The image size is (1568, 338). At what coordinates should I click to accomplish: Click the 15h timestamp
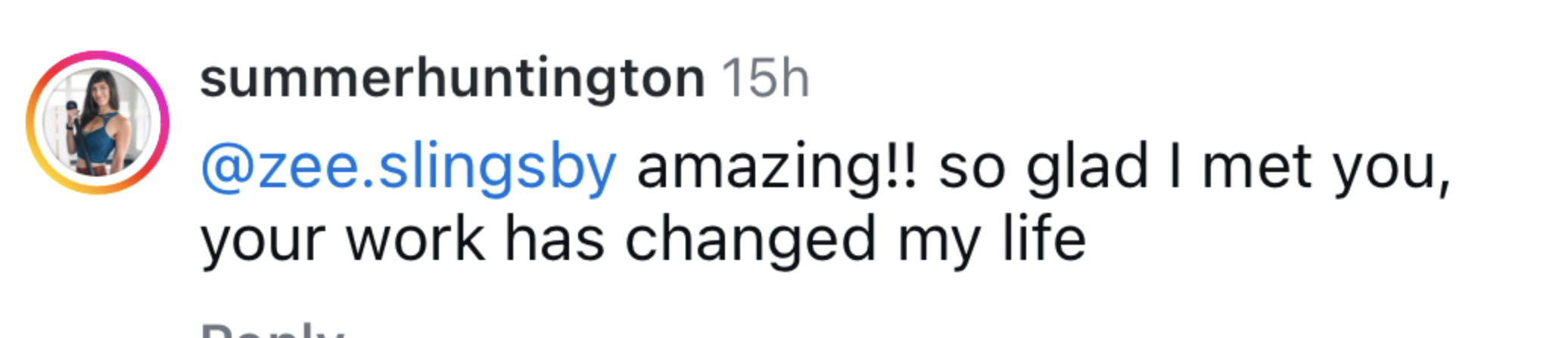pyautogui.click(x=765, y=78)
